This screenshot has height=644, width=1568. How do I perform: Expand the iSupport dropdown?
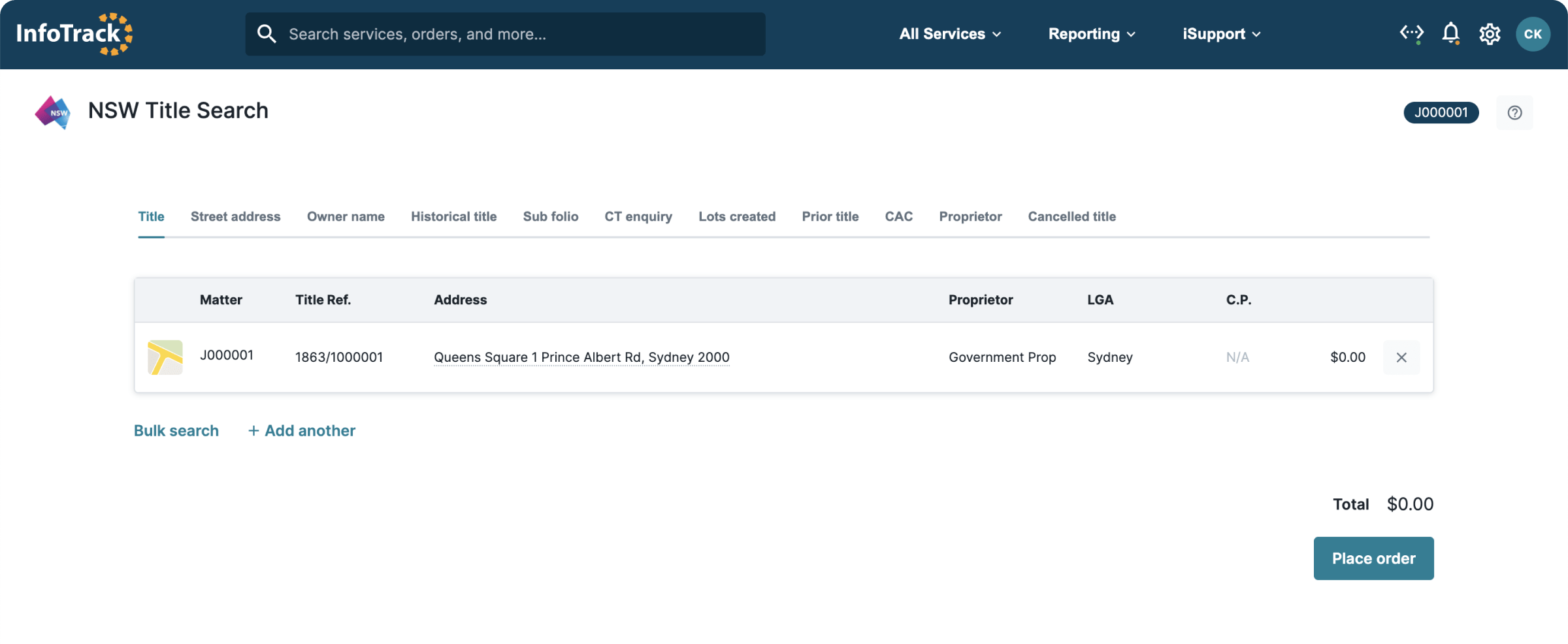click(x=1221, y=34)
